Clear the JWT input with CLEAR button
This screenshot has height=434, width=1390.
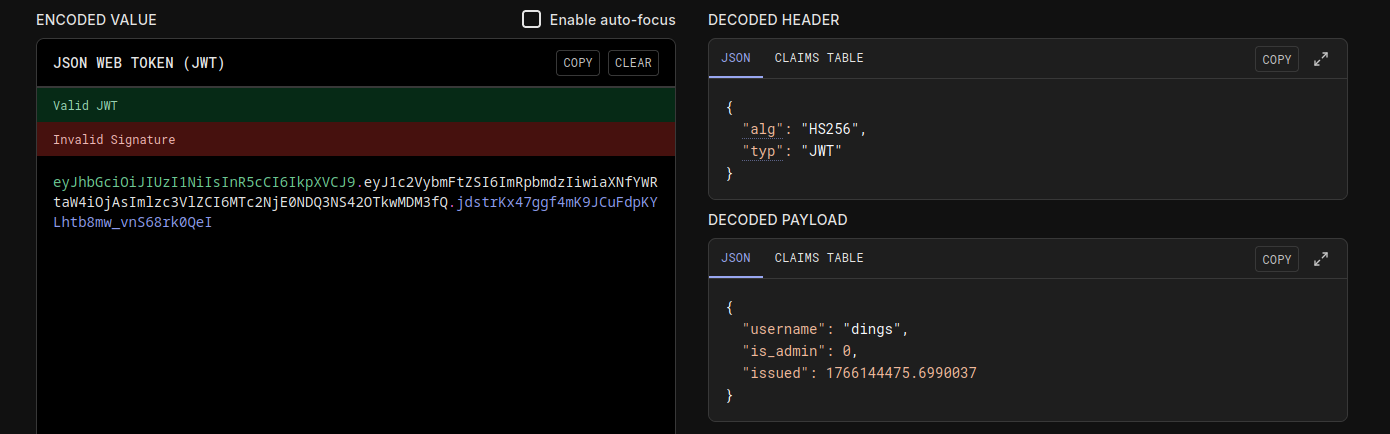pyautogui.click(x=633, y=63)
